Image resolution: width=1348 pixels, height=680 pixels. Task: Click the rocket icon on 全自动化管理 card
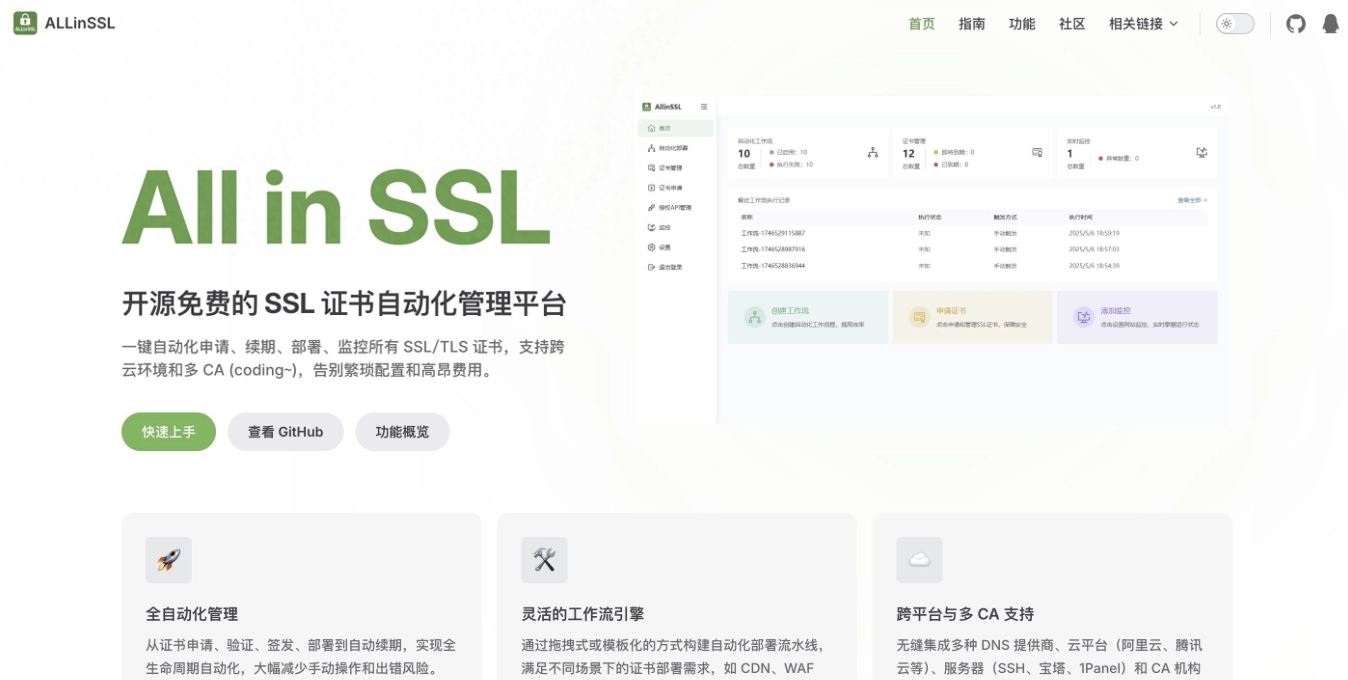pos(169,560)
